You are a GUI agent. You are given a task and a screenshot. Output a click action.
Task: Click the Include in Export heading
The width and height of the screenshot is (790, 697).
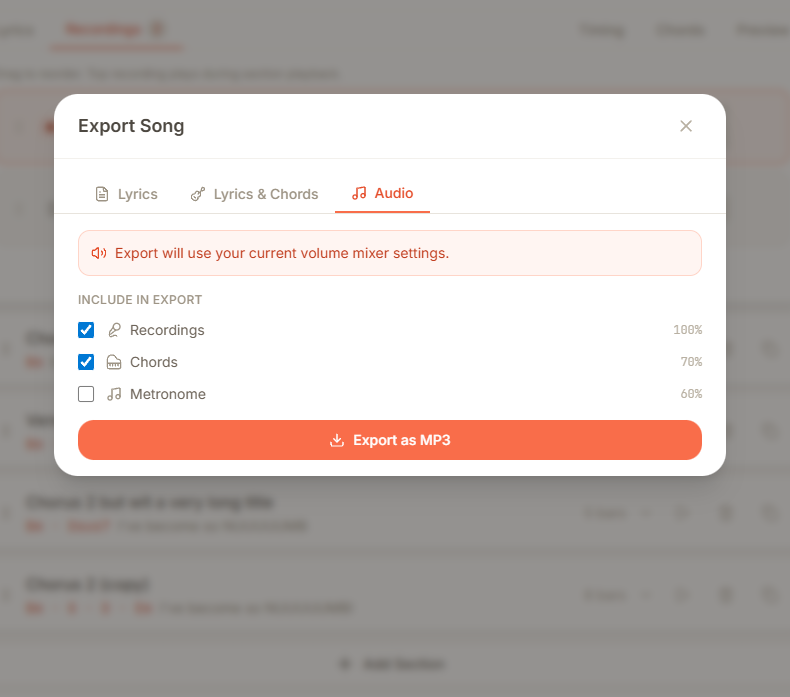click(x=140, y=299)
